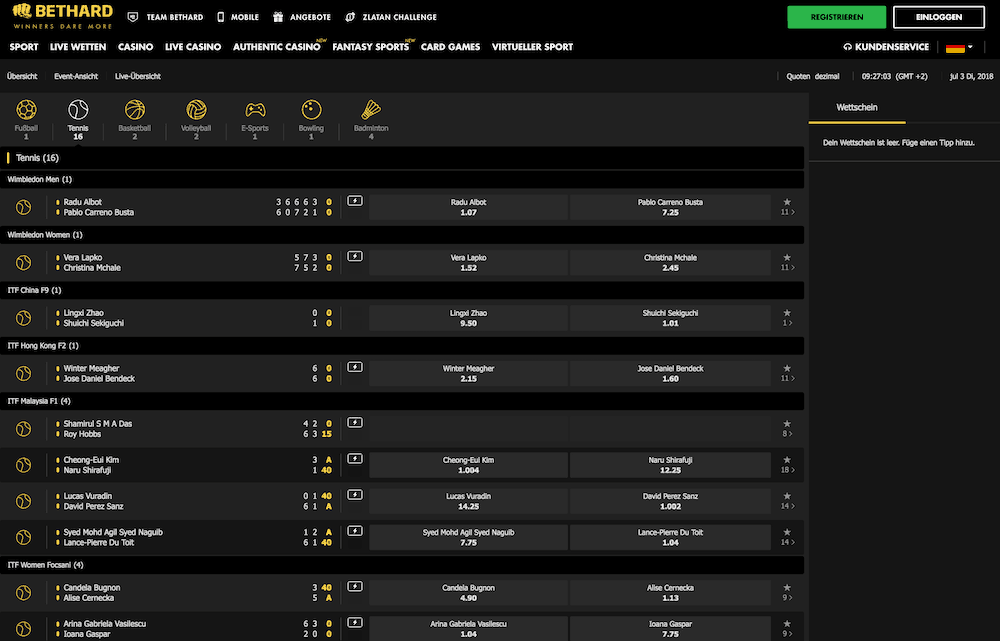Click the Registrieren button

click(x=836, y=17)
